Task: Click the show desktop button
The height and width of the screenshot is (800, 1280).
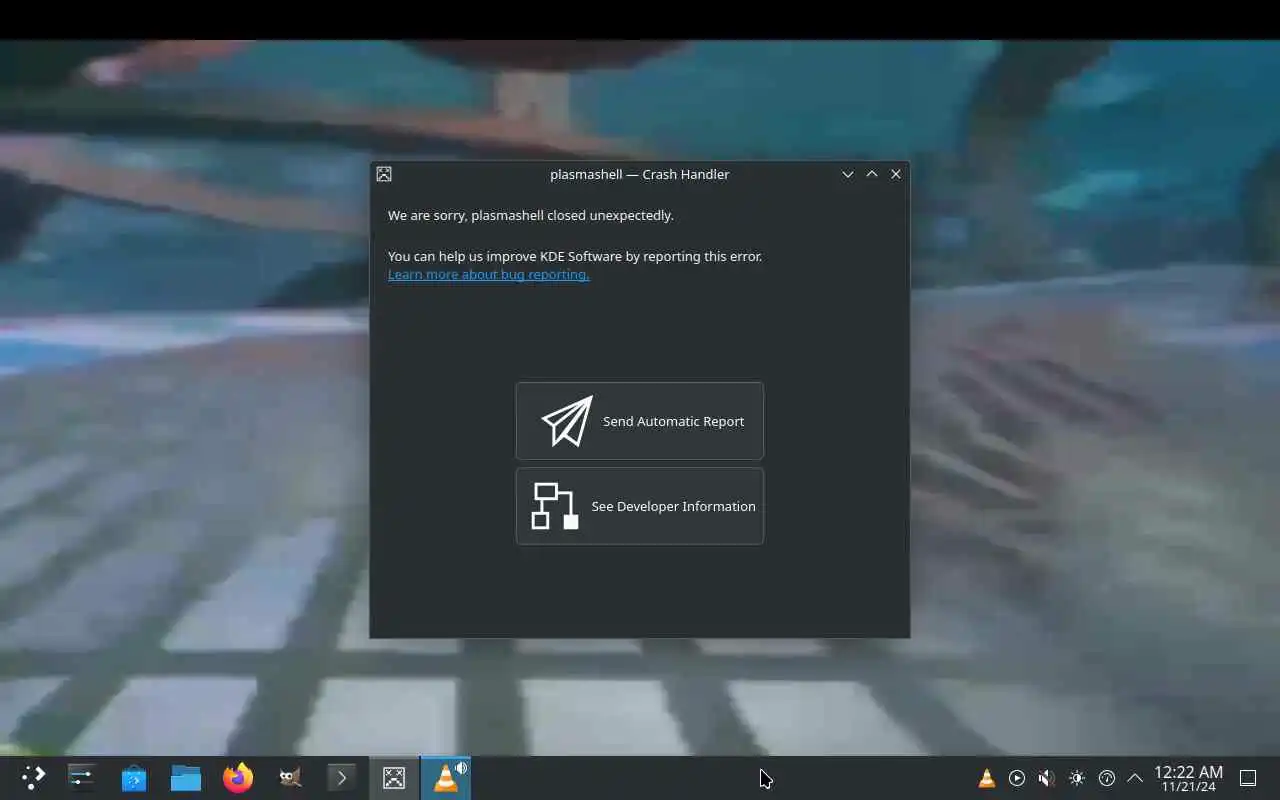Action: pos(1248,778)
